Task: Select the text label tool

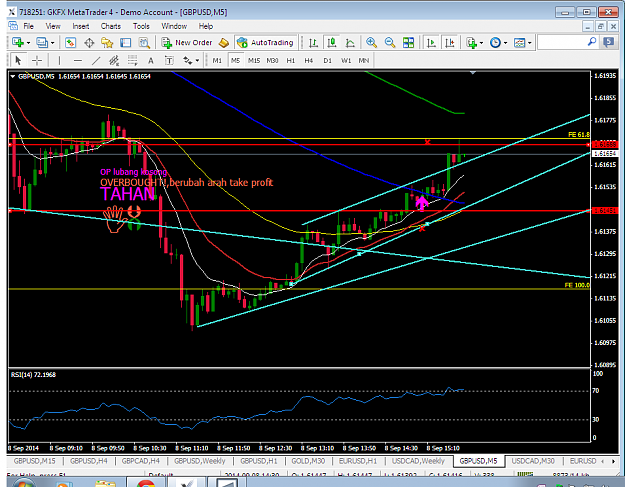Action: [x=169, y=61]
